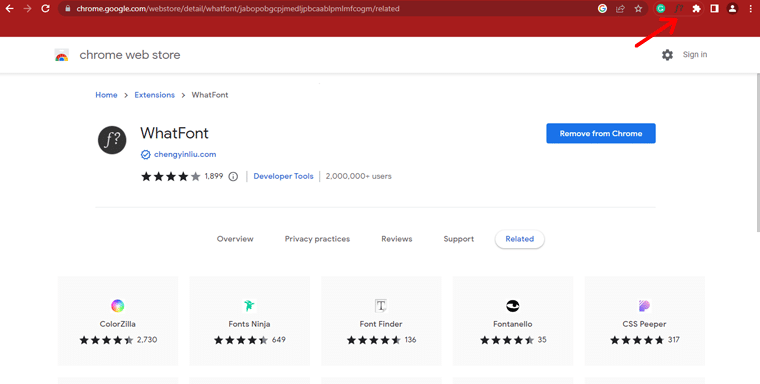
Task: Open the web store settings gear
Action: [667, 55]
